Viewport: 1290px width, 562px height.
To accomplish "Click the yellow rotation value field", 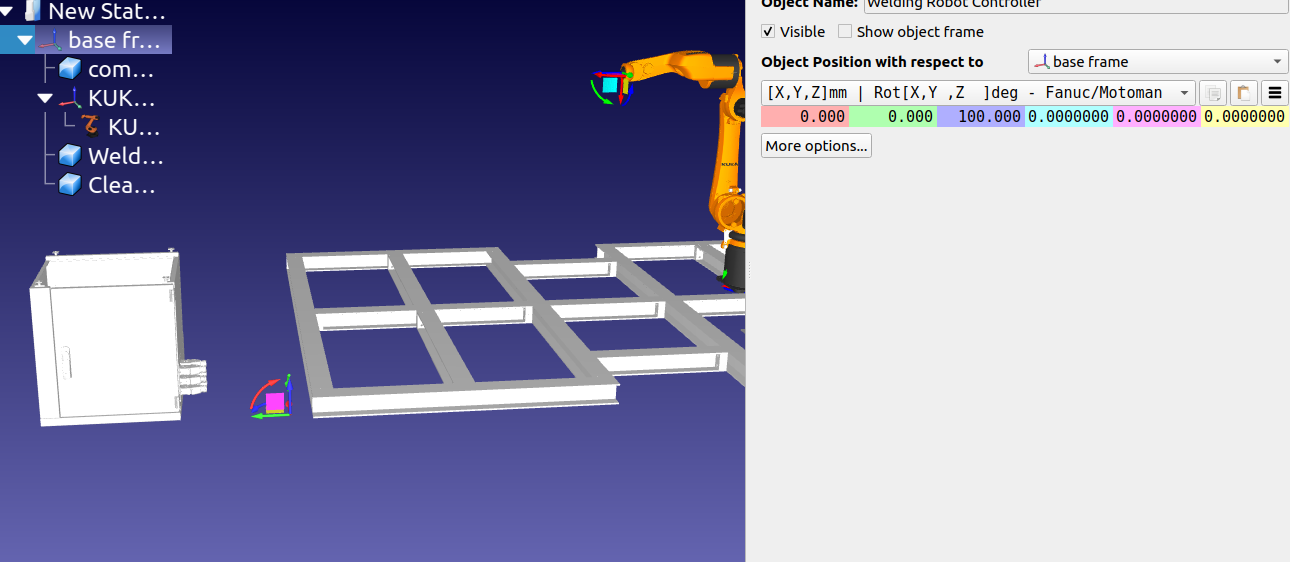I will (1245, 117).
